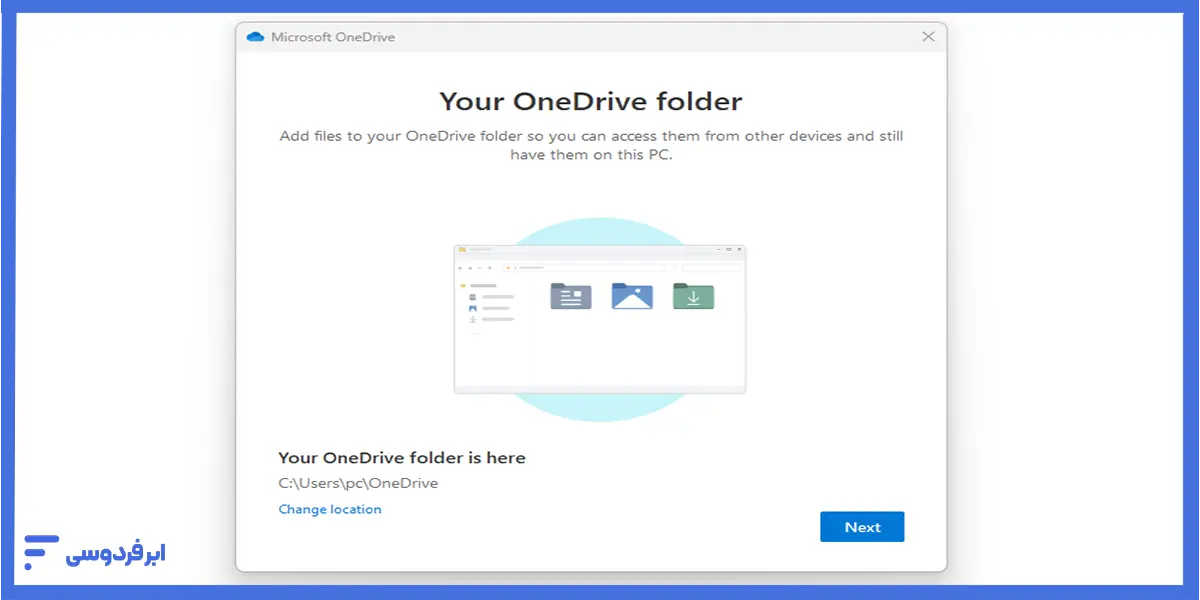This screenshot has width=1200, height=600.
Task: Click the 'Microsoft OneDrive' title text
Action: [x=333, y=37]
